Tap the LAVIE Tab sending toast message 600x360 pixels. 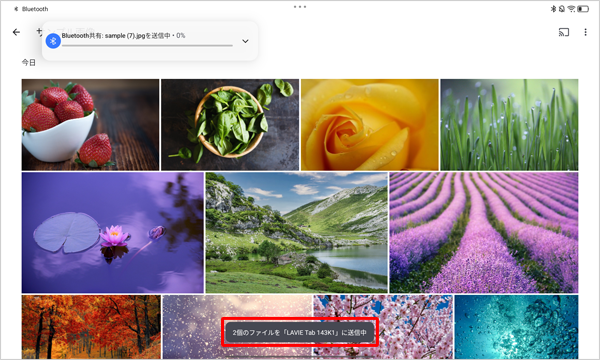(300, 332)
